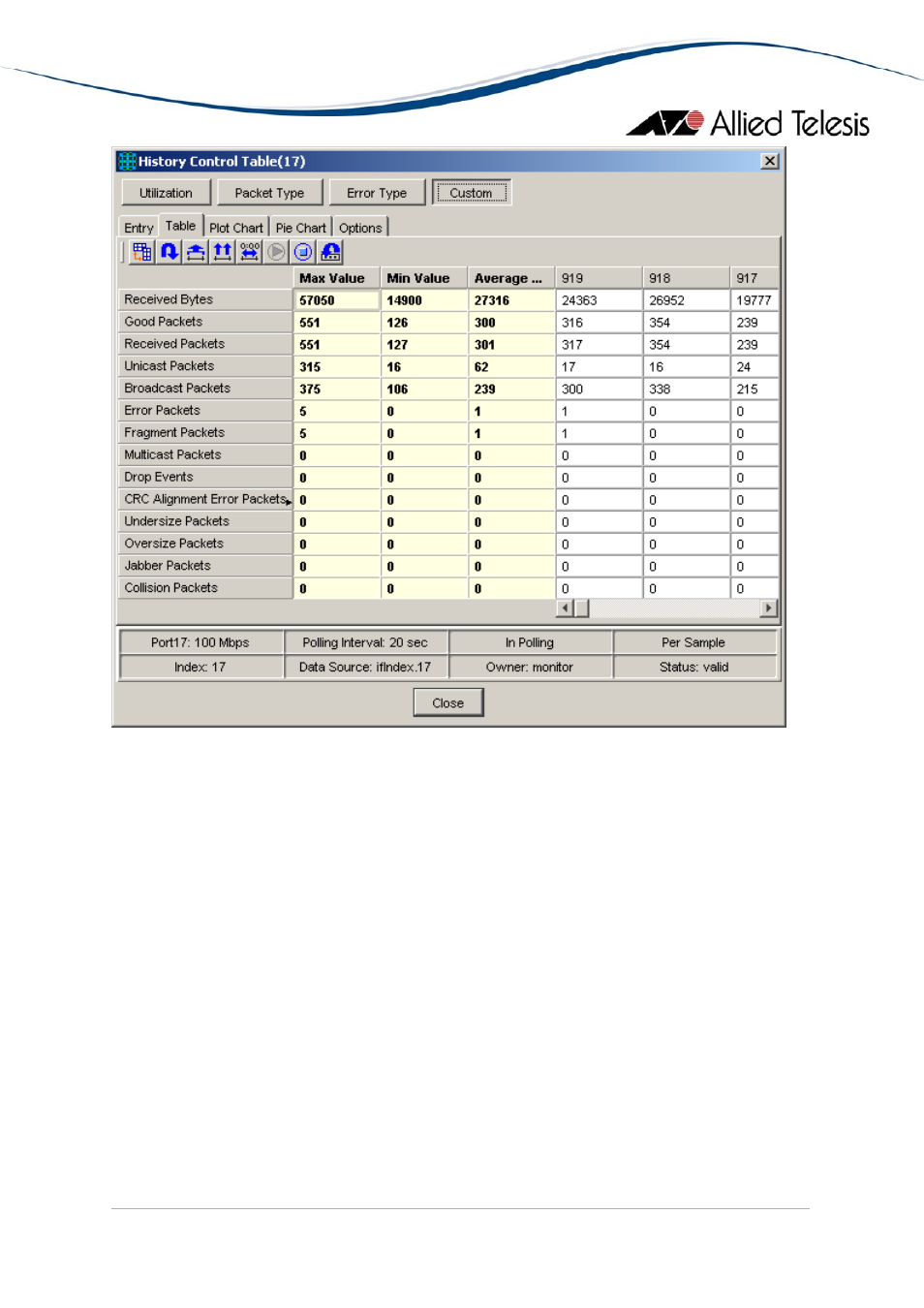
Task: Click sample cell 19777
Action: click(x=755, y=300)
